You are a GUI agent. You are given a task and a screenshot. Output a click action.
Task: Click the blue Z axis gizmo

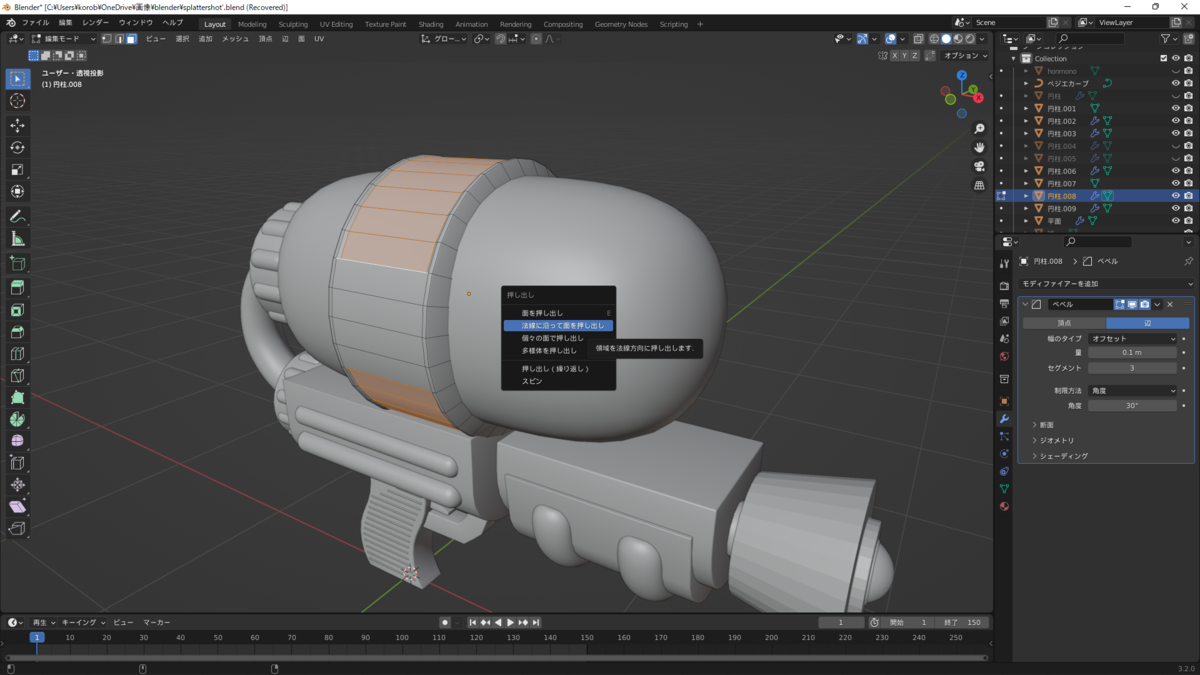coord(961,75)
